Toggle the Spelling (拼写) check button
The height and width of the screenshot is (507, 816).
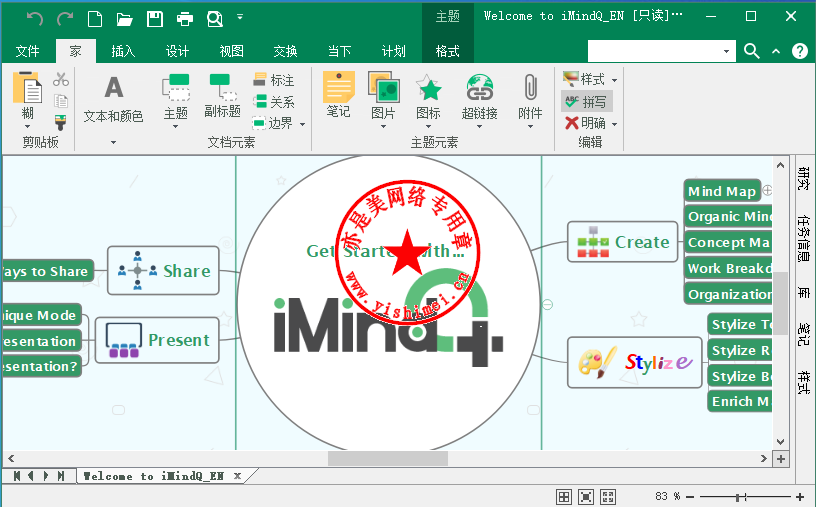(x=585, y=101)
